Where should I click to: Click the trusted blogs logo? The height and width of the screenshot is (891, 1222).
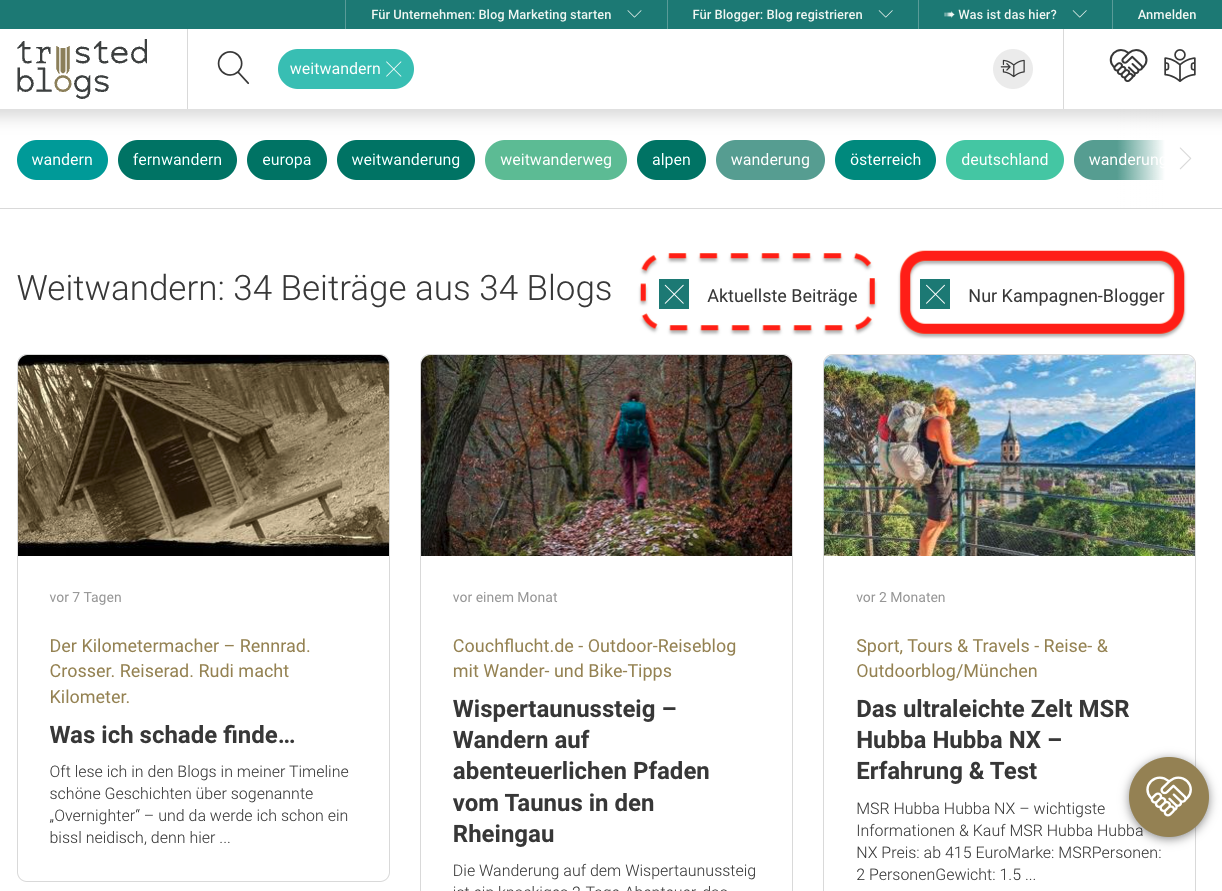pyautogui.click(x=82, y=68)
